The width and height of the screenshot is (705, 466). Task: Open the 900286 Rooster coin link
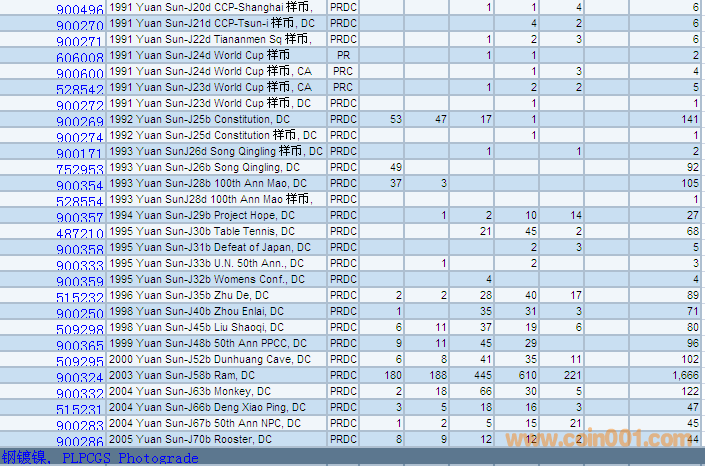pos(80,441)
